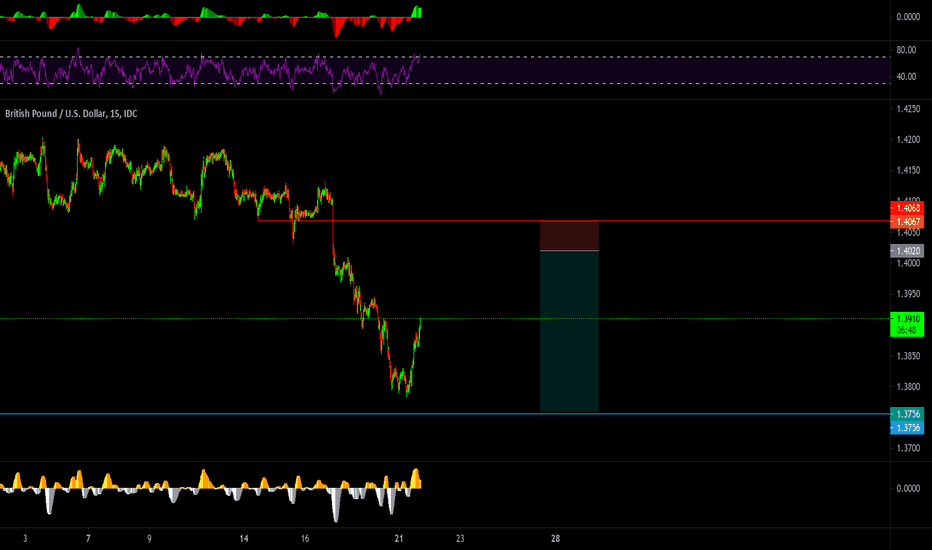Select the red stop-loss zone of the short position
Screen dimensions: 932x550
569,236
